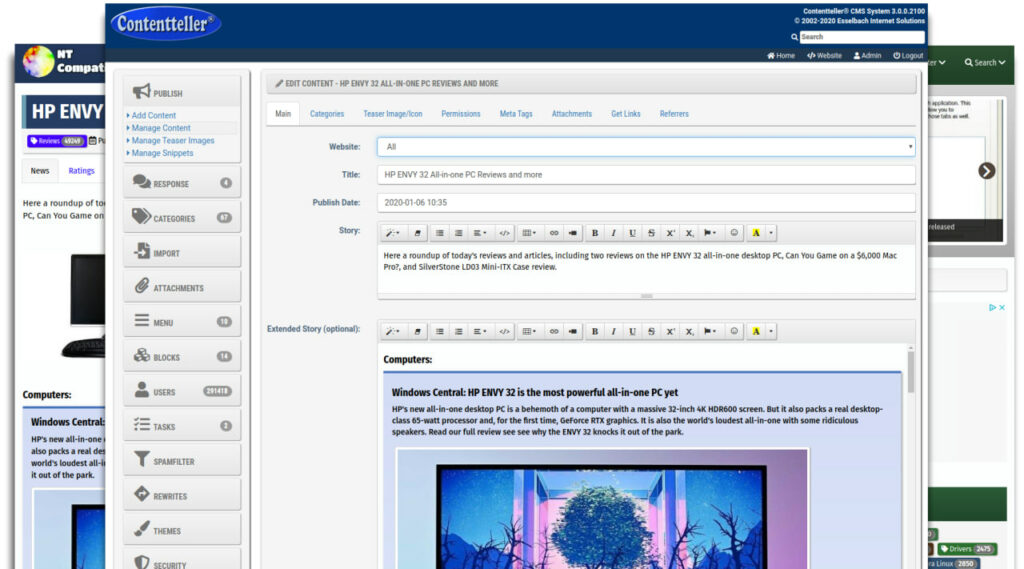The height and width of the screenshot is (569, 1024).
Task: Open the Spamfilter section with funnel icon
Action: pyautogui.click(x=182, y=460)
